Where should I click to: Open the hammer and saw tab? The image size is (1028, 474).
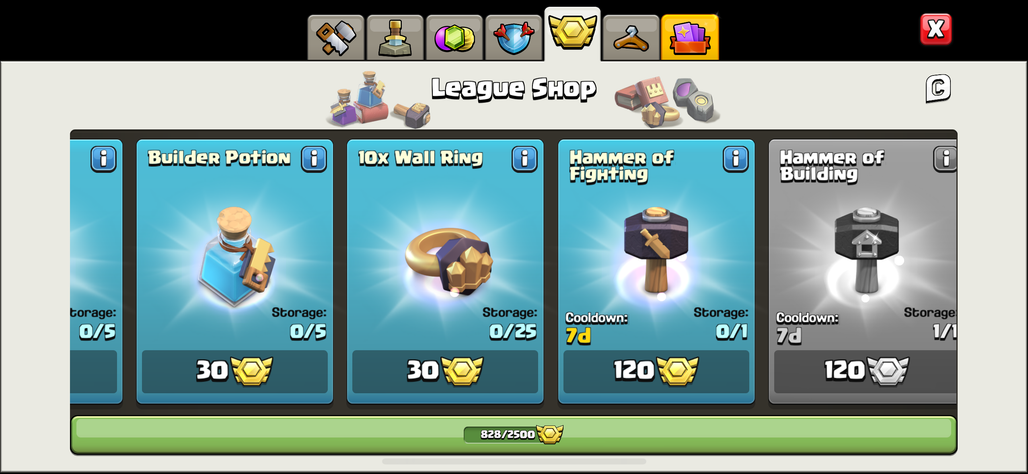pyautogui.click(x=336, y=38)
